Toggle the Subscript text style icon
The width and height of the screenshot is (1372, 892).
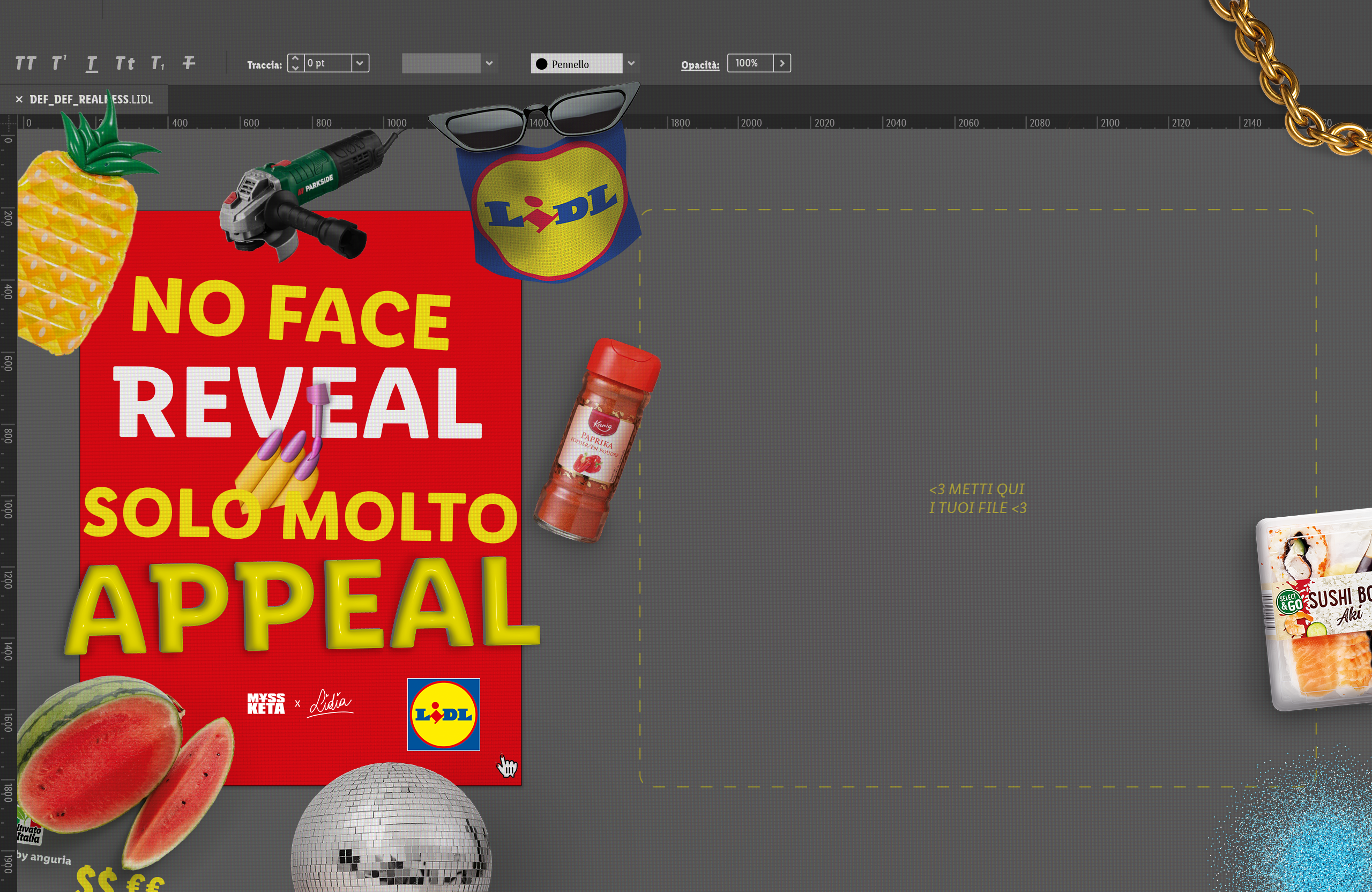158,63
